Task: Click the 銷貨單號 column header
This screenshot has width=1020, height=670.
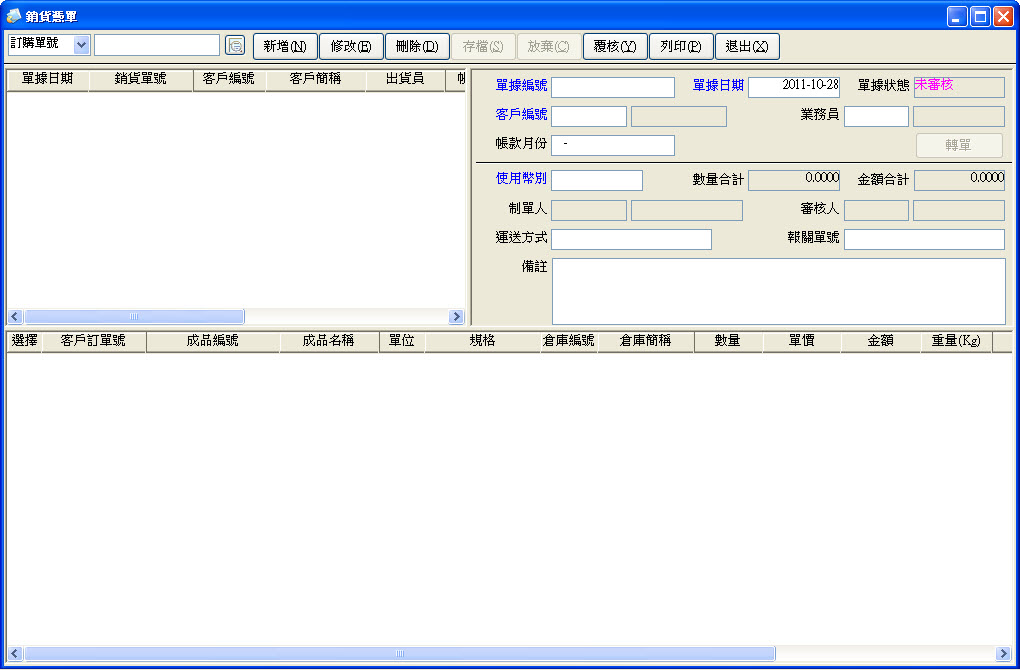Action: pyautogui.click(x=141, y=79)
